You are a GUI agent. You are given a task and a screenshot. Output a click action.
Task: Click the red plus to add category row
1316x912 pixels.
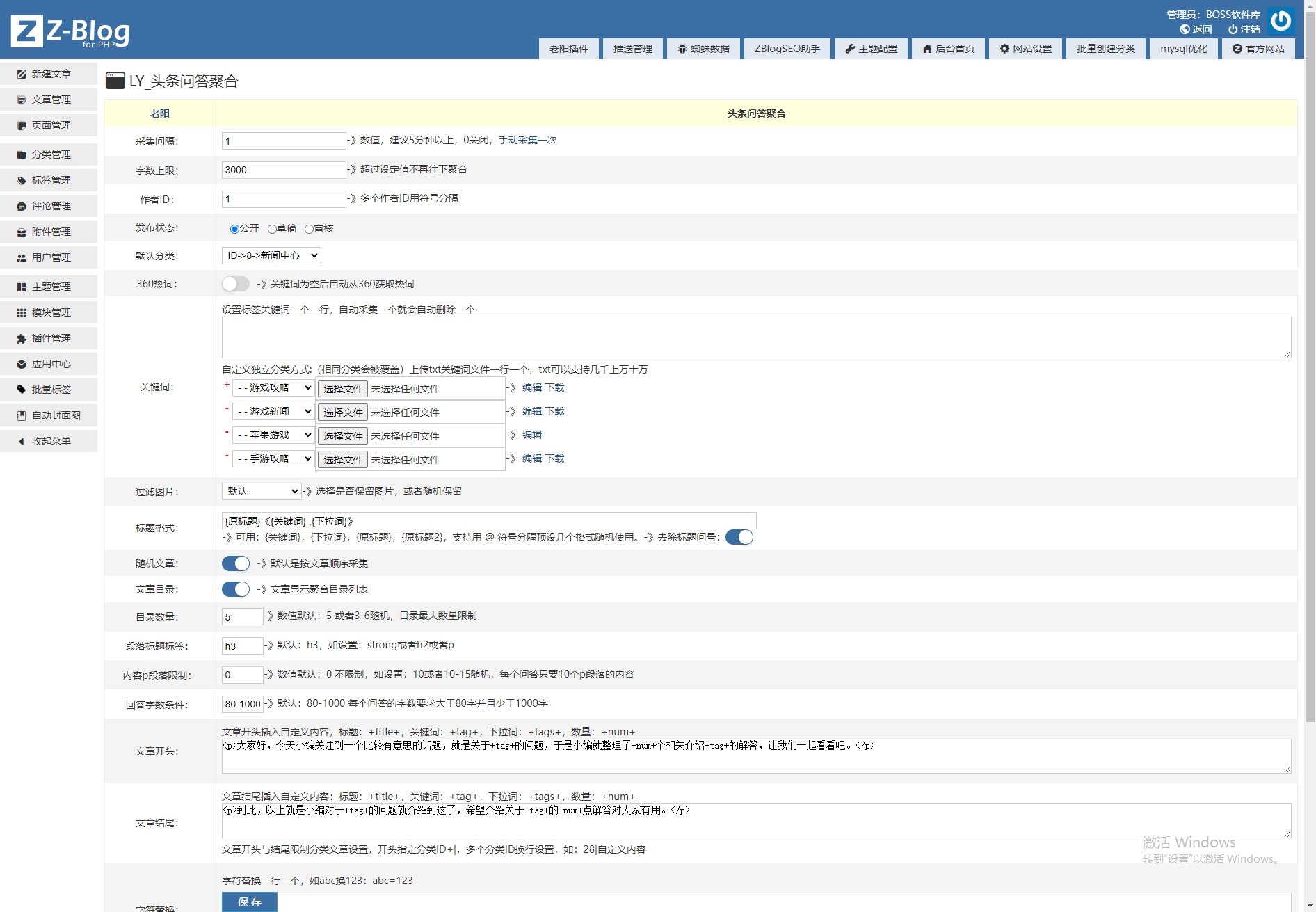pyautogui.click(x=227, y=385)
